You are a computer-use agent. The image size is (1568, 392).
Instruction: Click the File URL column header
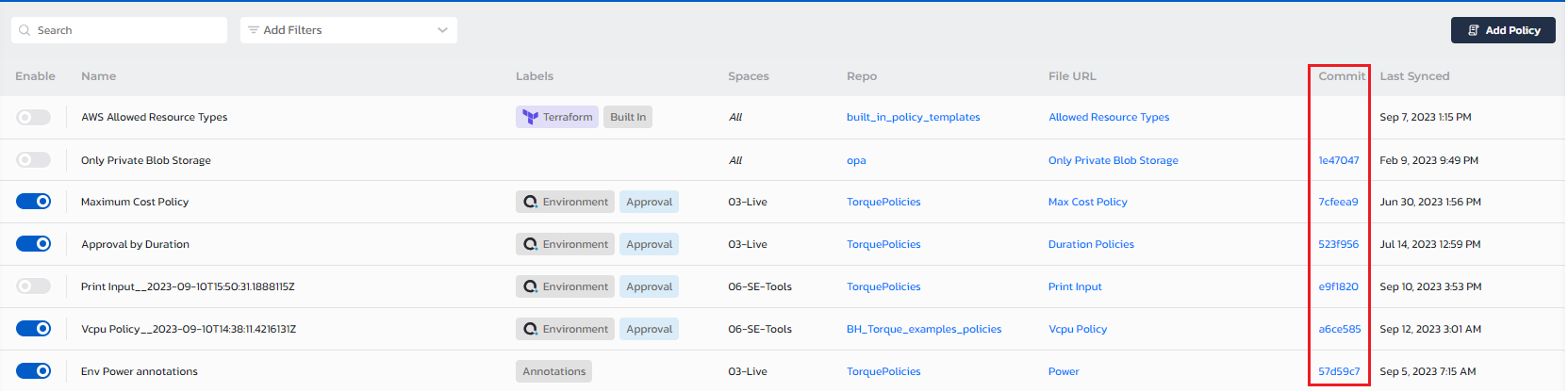pos(1072,76)
